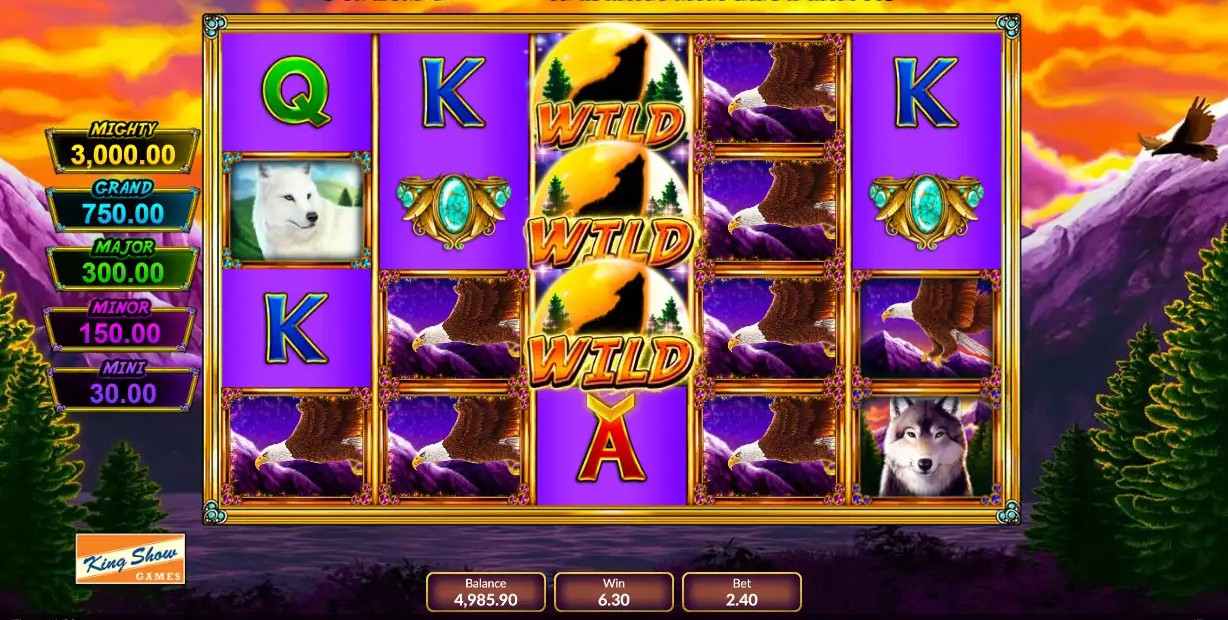Click the perched eagle above gray wolf
Viewport: 1228px width, 620px height.
(927, 328)
